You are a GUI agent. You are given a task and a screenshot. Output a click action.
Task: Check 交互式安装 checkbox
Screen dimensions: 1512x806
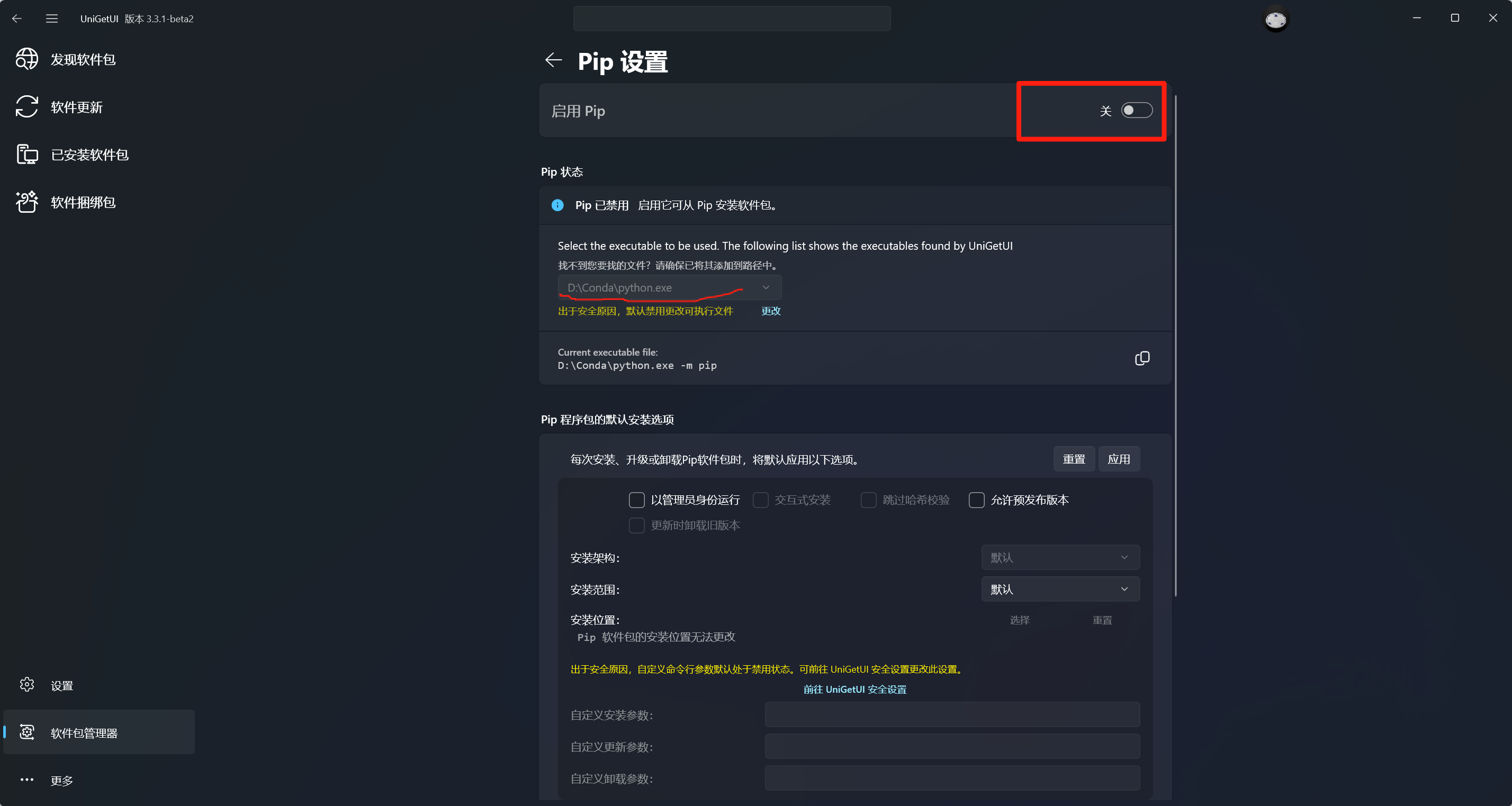coord(760,500)
